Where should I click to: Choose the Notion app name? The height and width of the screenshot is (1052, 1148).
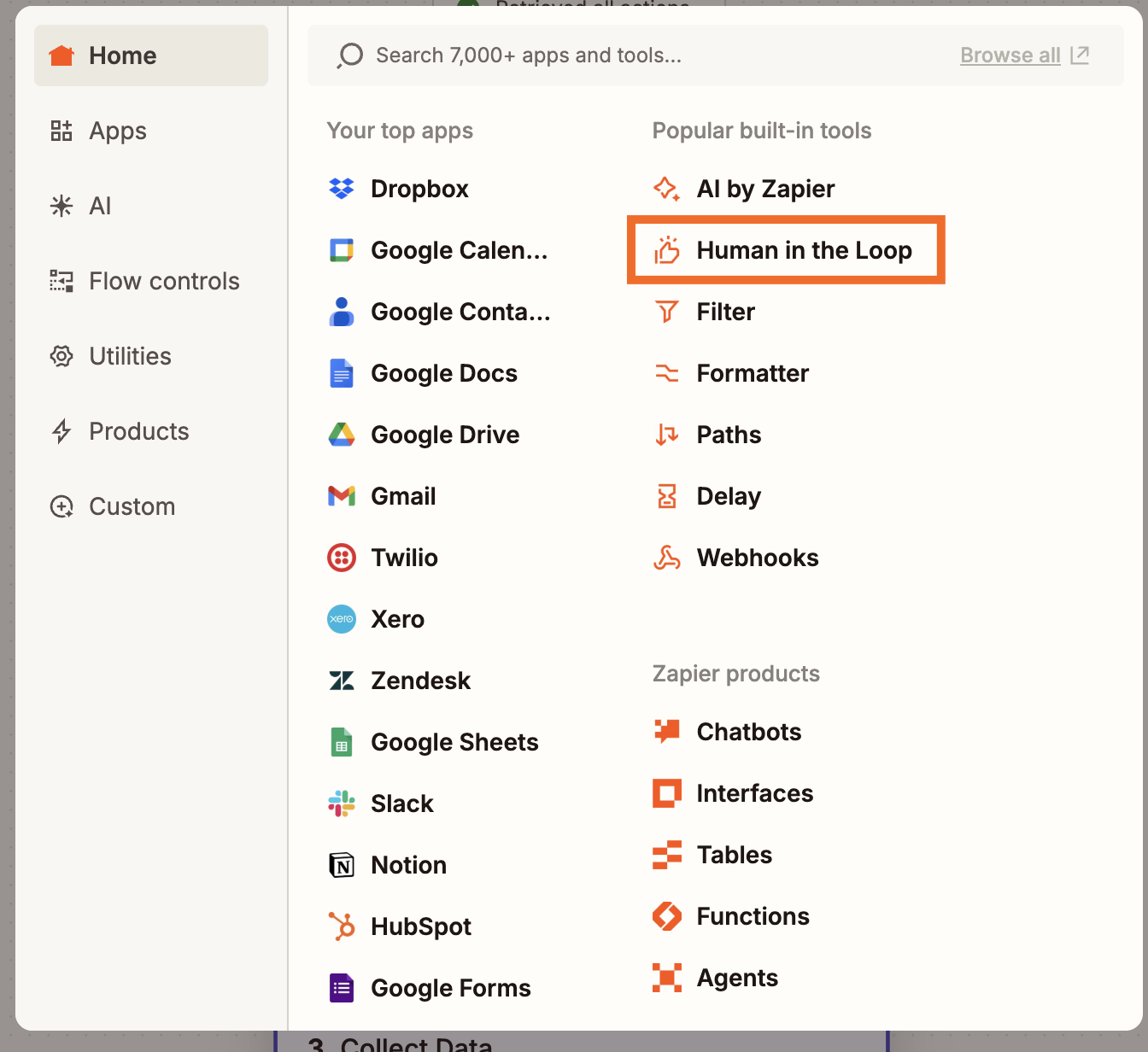point(408,865)
